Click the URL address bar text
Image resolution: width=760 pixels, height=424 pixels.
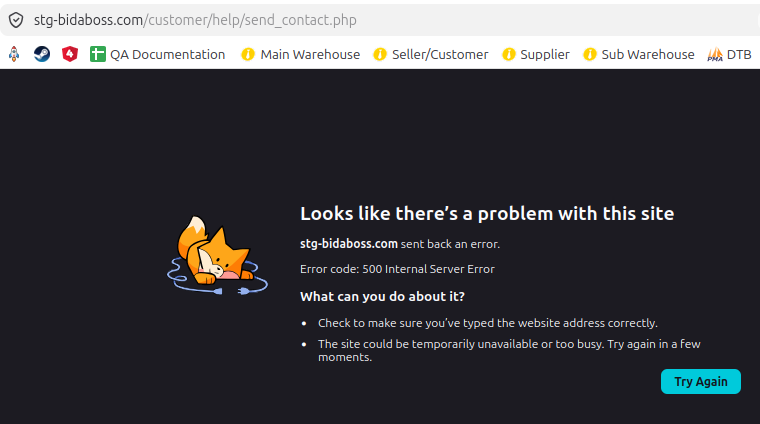click(195, 20)
